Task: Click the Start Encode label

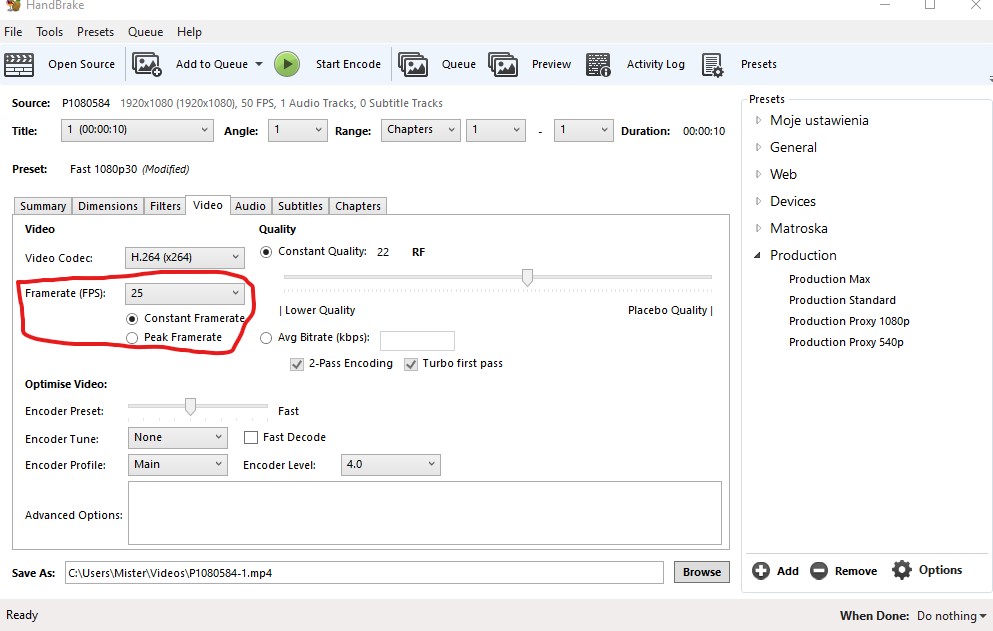Action: [348, 64]
